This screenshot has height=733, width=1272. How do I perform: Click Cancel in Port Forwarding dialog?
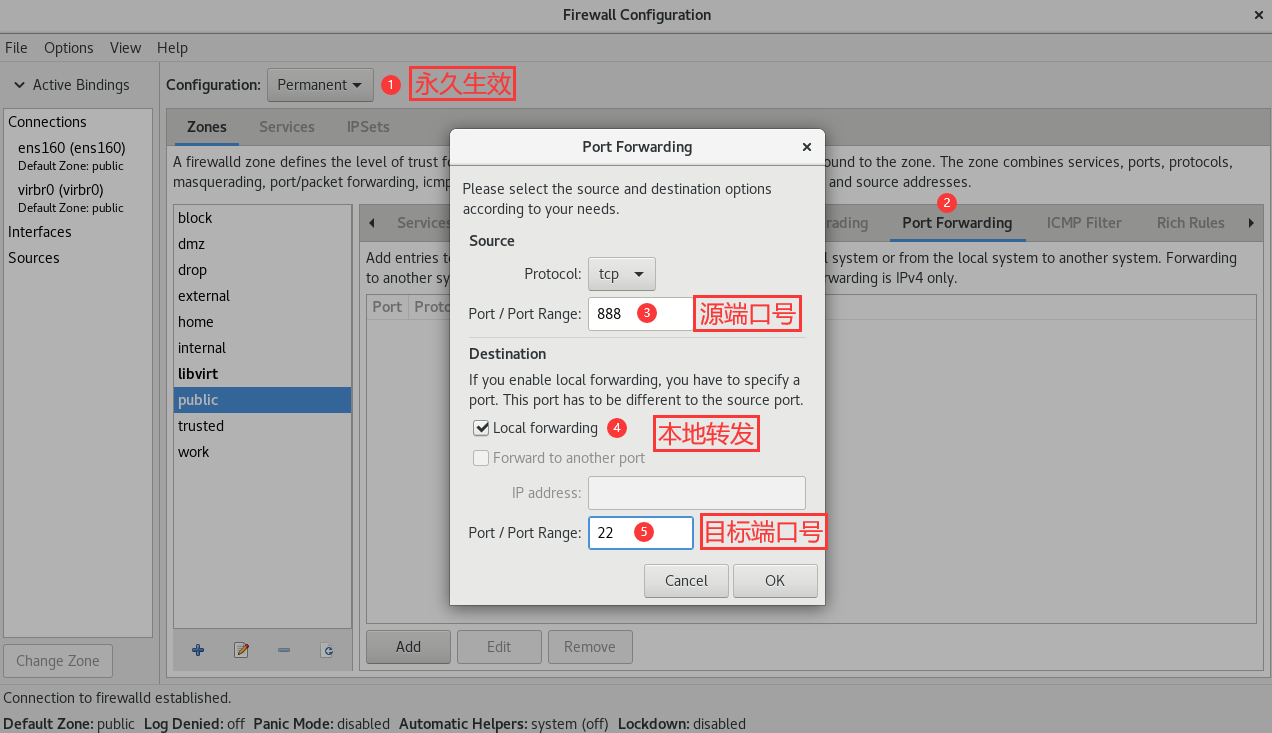(x=686, y=580)
